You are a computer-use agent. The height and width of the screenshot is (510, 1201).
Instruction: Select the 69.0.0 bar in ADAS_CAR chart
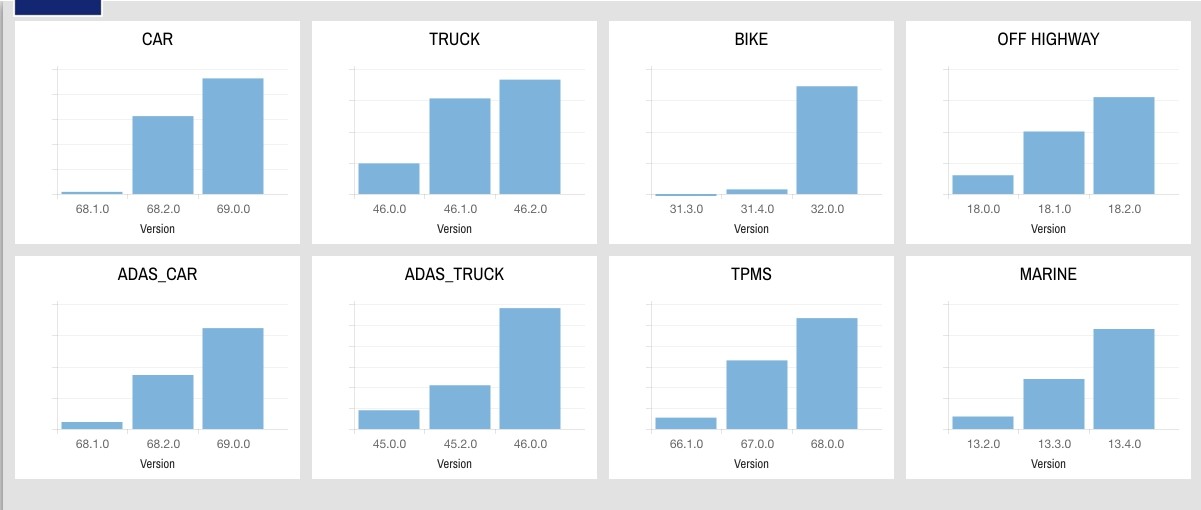233,379
